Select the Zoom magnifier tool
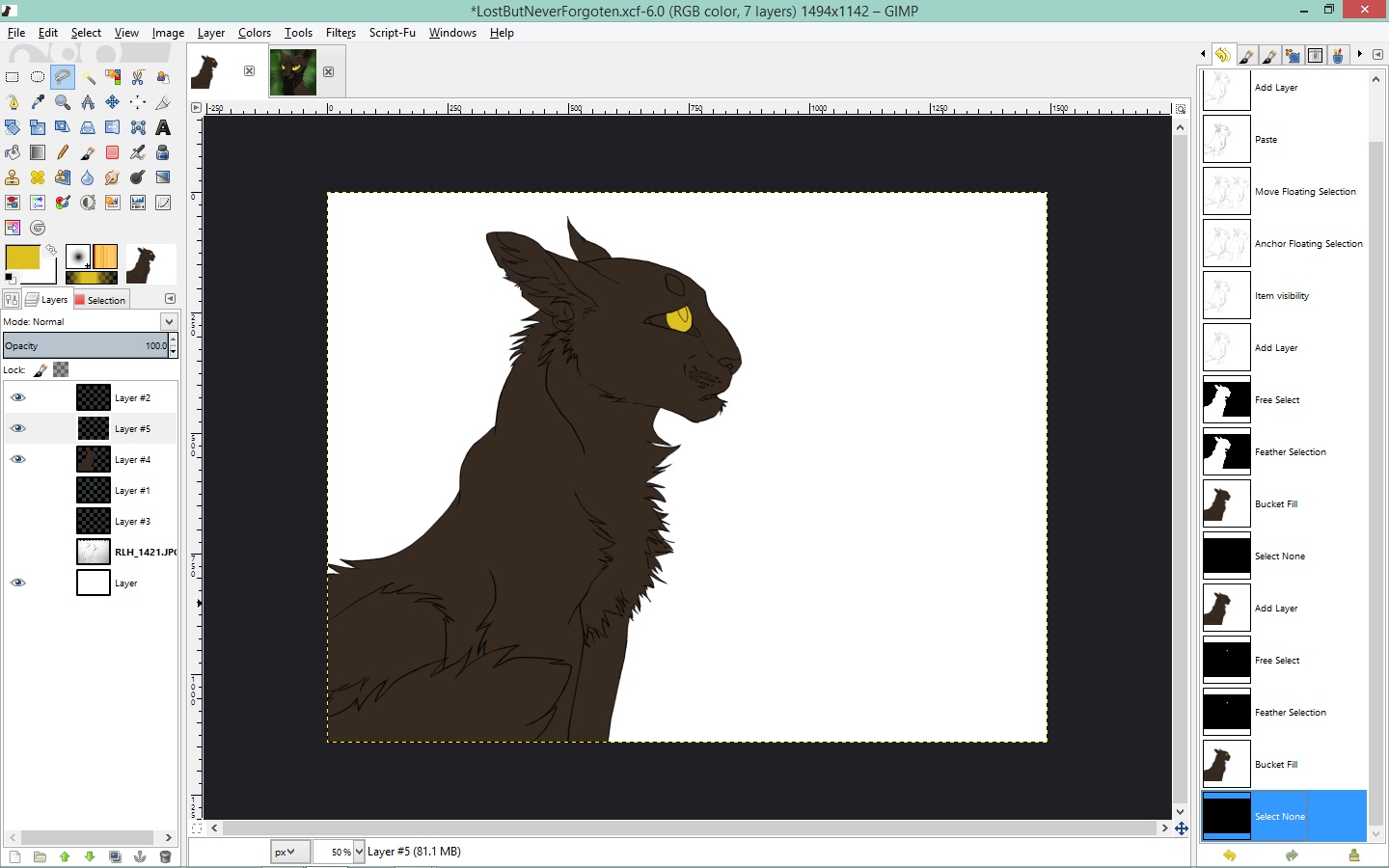Viewport: 1389px width, 868px height. point(63,102)
